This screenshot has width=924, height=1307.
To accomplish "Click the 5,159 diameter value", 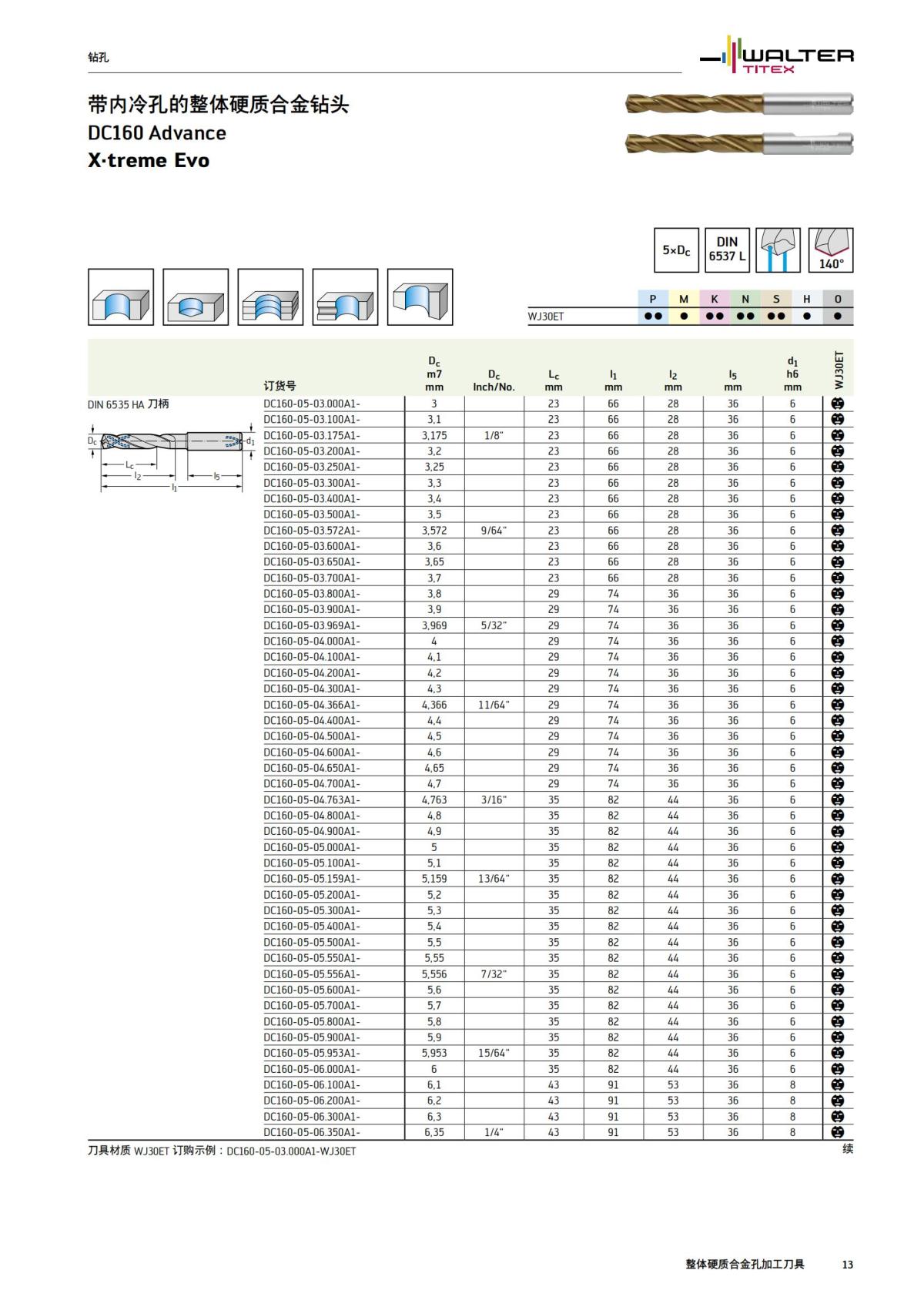I will point(434,879).
